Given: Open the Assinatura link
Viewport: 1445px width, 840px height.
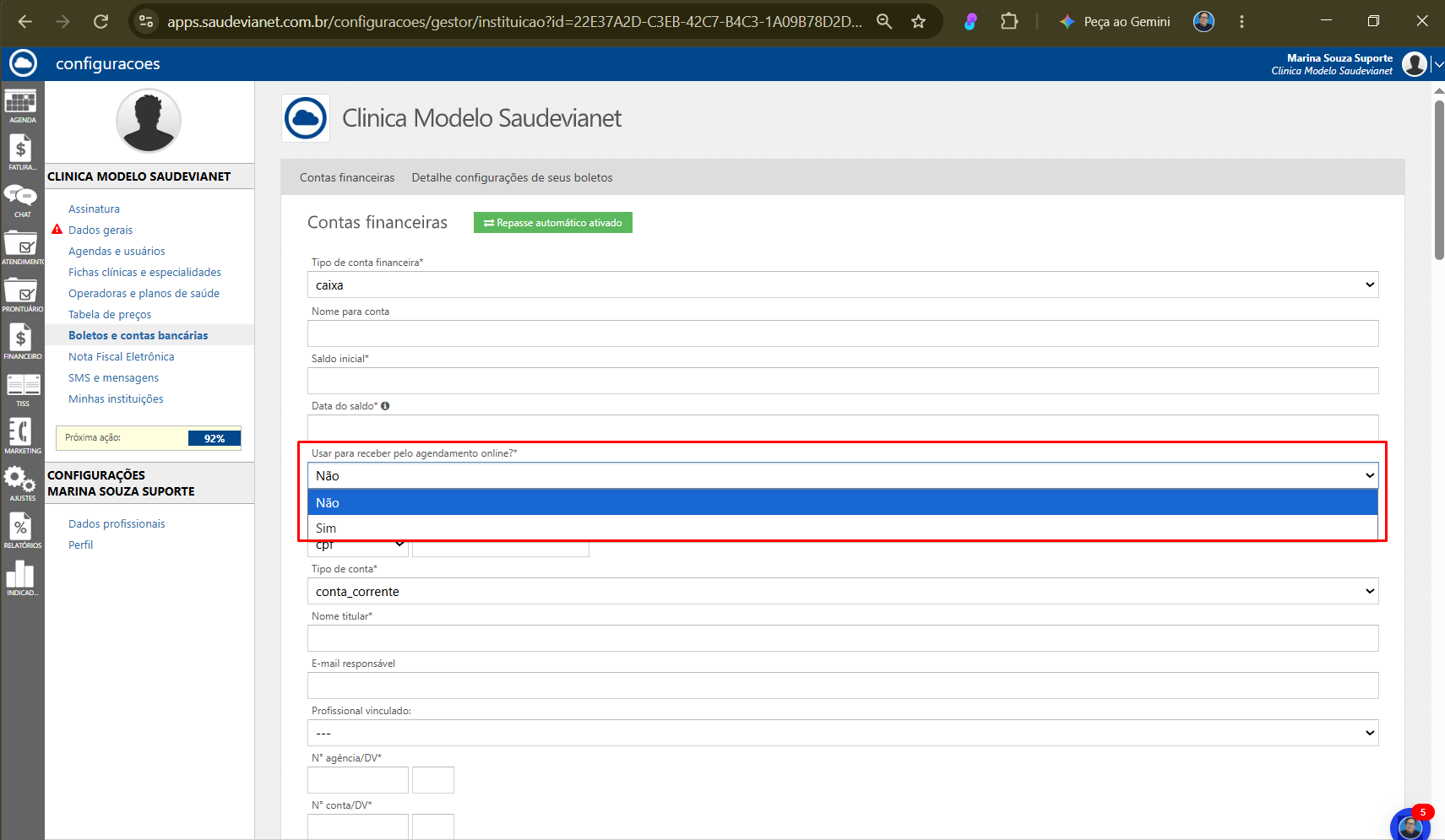Looking at the screenshot, I should tap(94, 209).
